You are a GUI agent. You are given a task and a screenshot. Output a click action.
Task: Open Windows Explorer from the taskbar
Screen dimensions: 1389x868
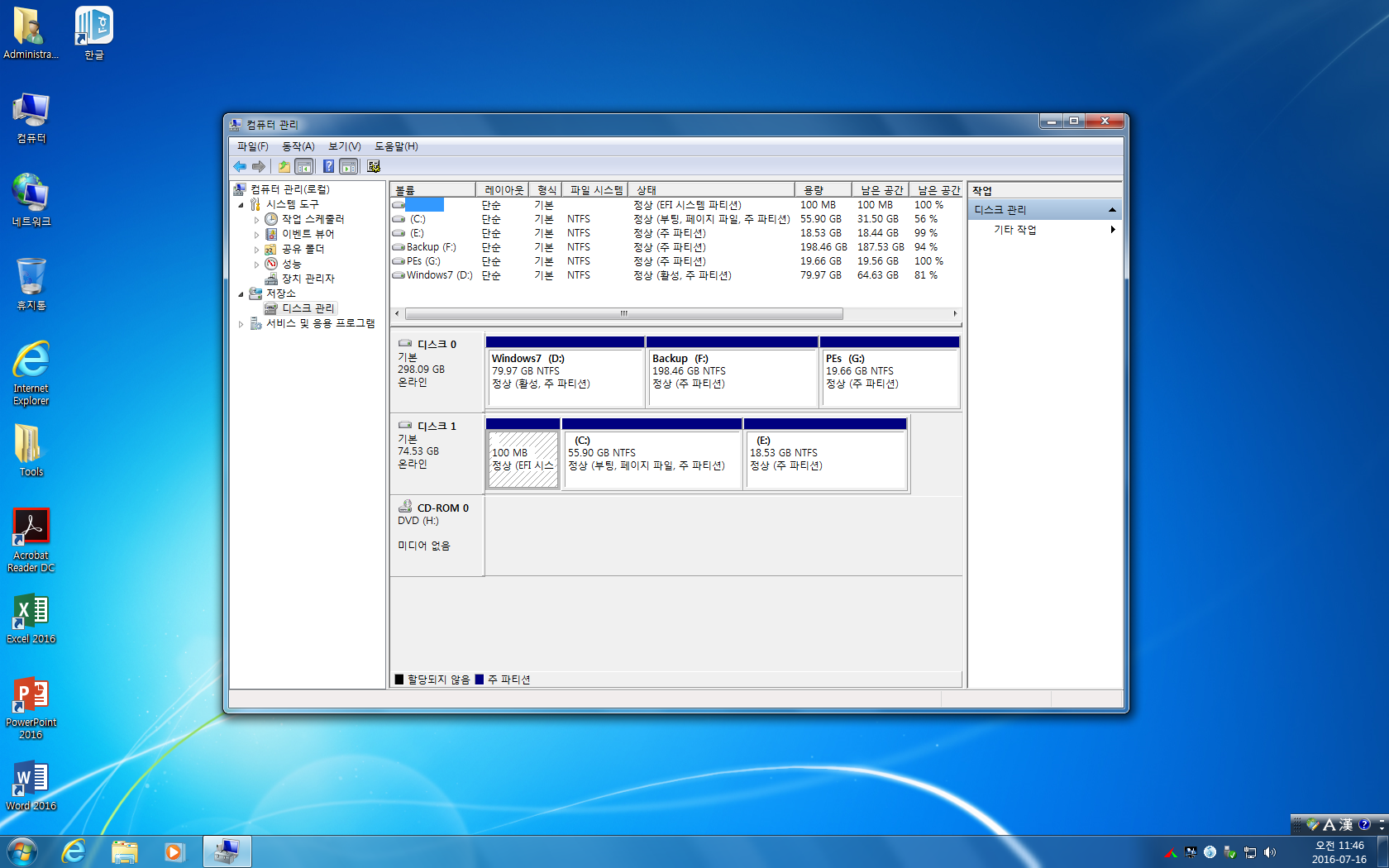pyautogui.click(x=125, y=851)
